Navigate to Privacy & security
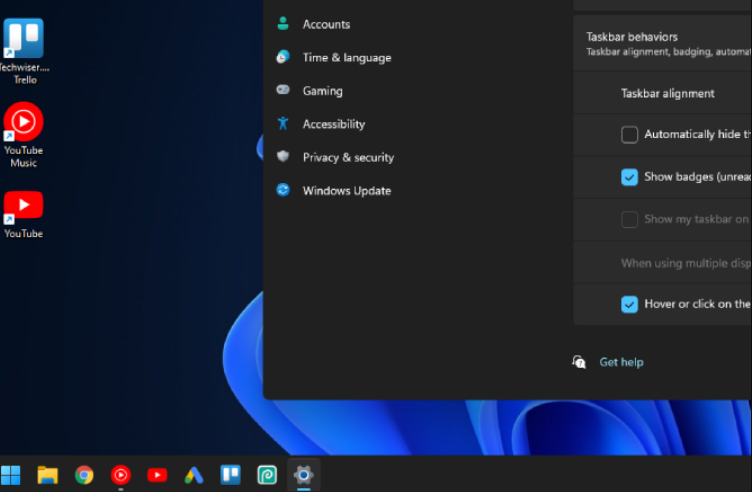 click(x=348, y=157)
